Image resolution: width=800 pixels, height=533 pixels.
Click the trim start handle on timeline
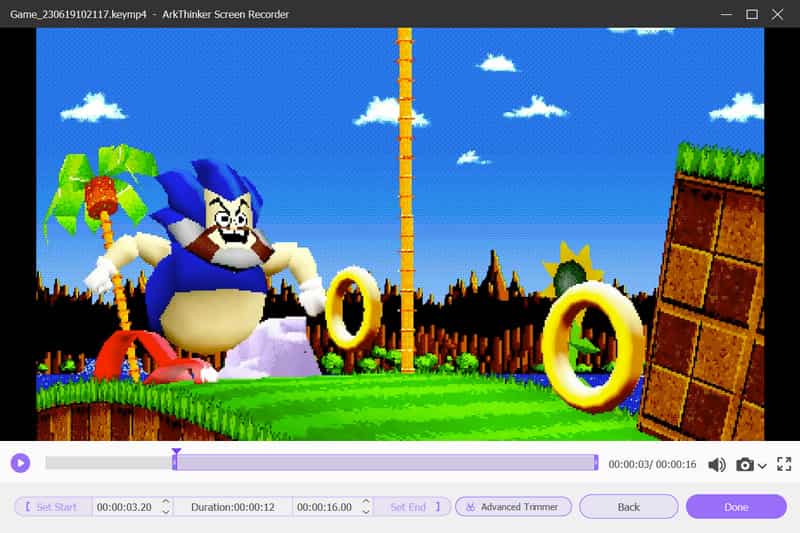pyautogui.click(x=174, y=463)
